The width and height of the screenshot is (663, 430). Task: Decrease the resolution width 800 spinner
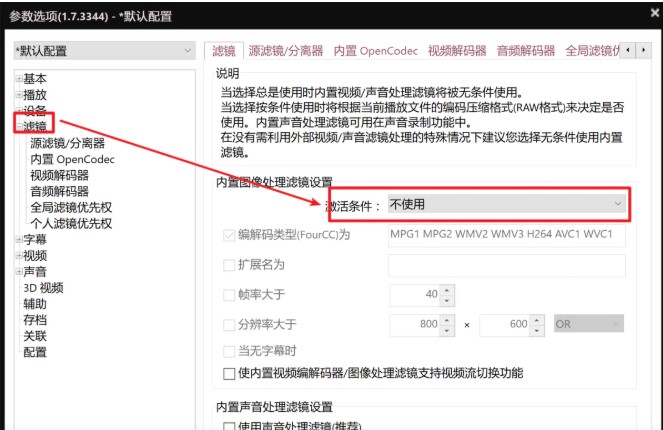pyautogui.click(x=447, y=330)
